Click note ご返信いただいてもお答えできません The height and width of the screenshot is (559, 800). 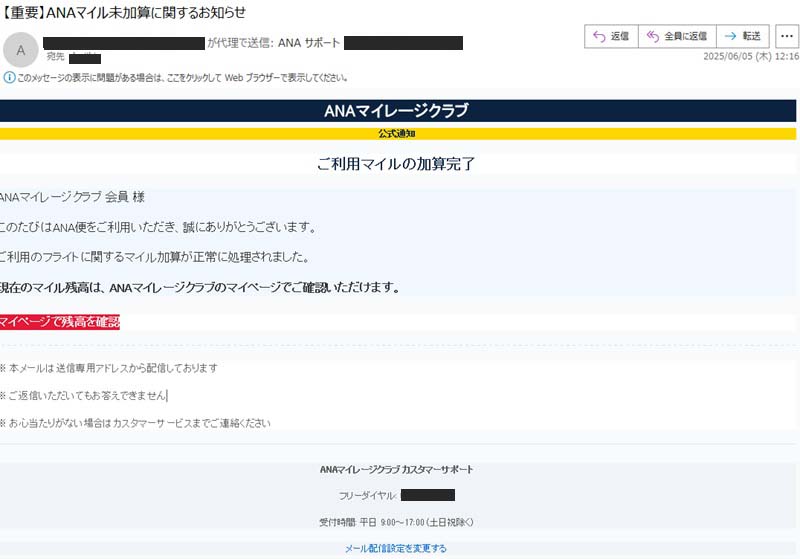coord(83,396)
